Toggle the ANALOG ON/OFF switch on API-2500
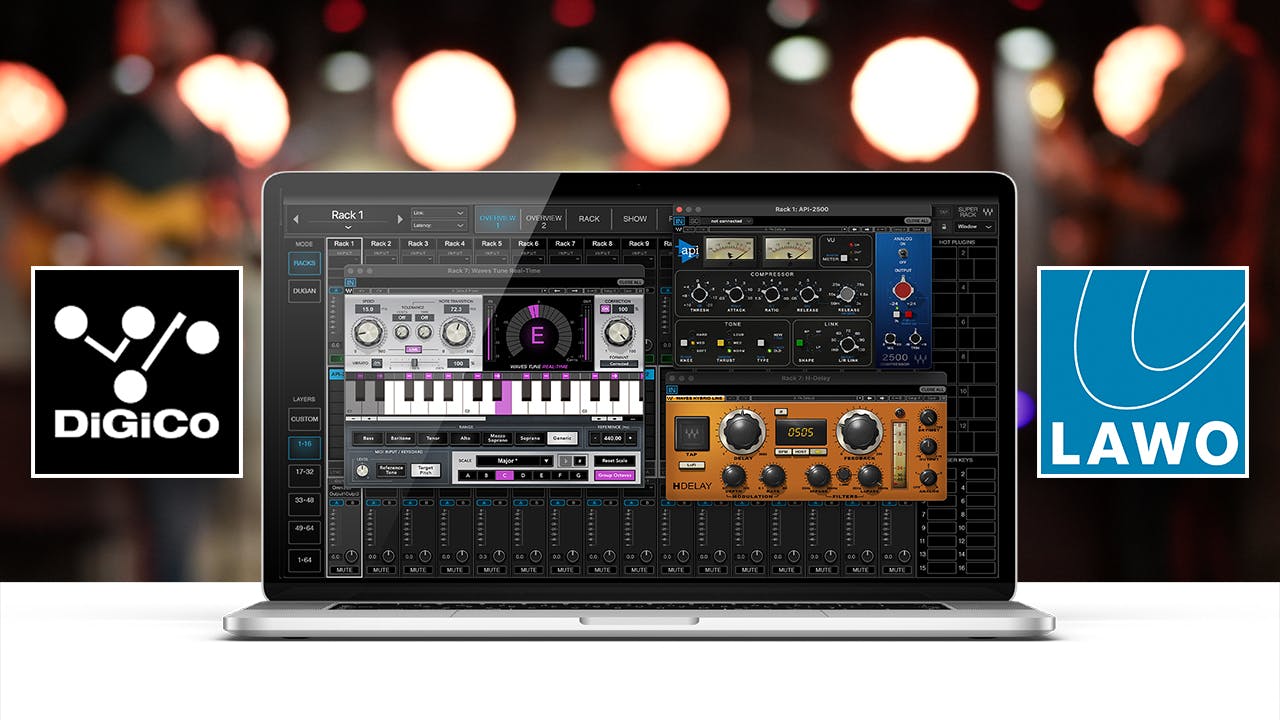Viewport: 1280px width, 720px height. 902,254
